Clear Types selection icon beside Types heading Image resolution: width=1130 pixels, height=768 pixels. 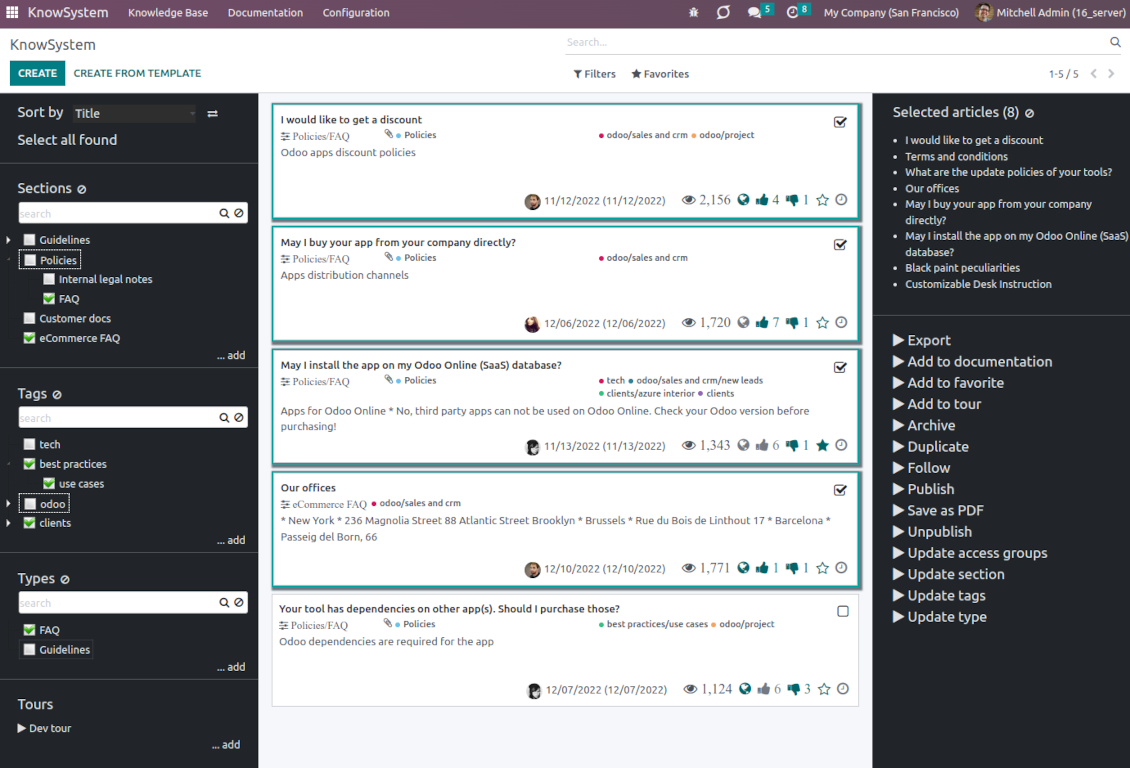[x=65, y=579]
